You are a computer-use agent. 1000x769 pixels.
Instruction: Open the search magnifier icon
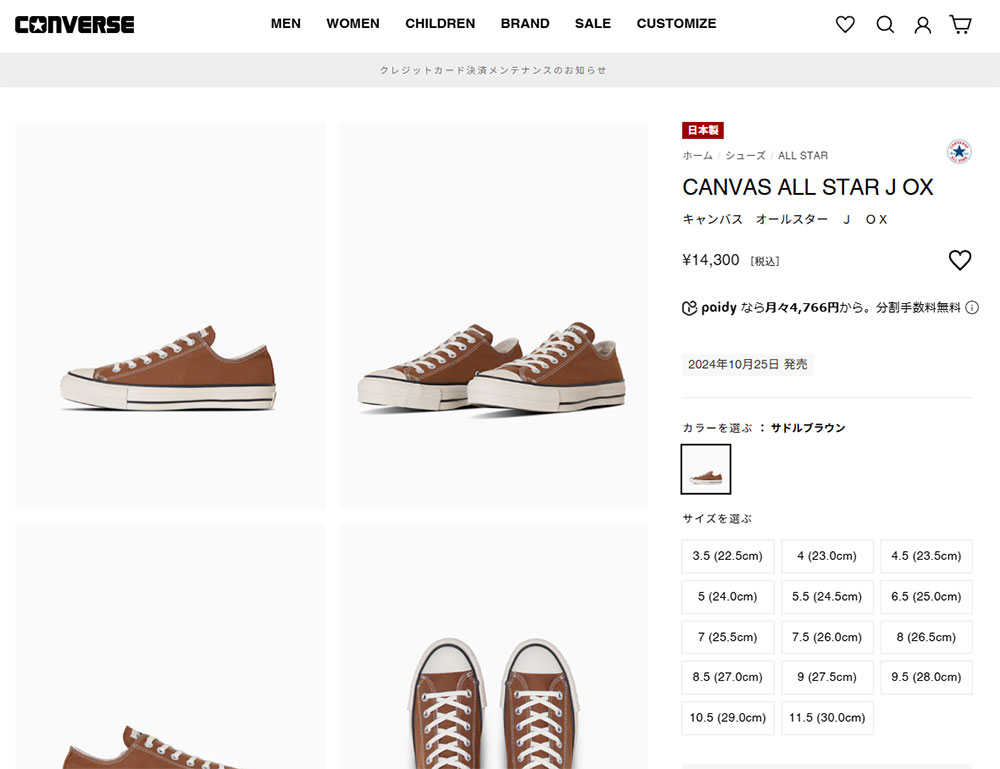coord(885,24)
